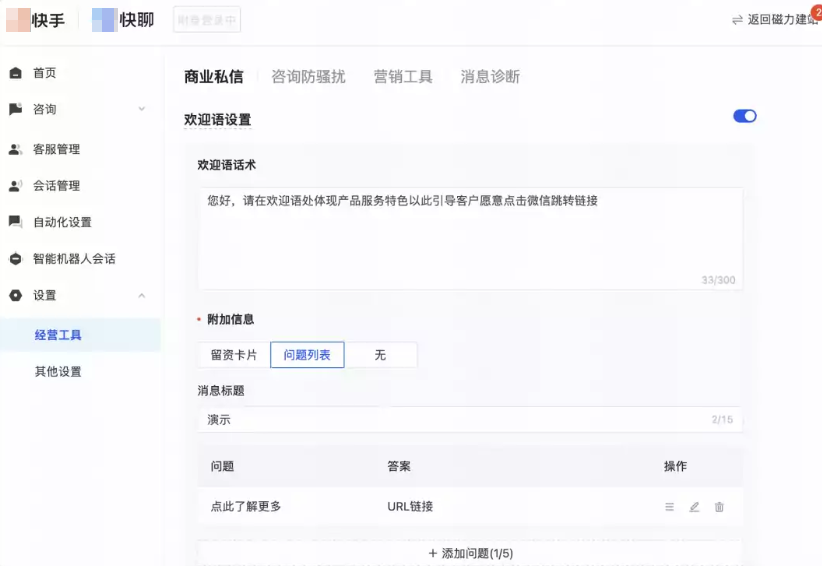Open the 咨询防骚扰 tab
Viewport: 822px width, 566px height.
(x=308, y=77)
